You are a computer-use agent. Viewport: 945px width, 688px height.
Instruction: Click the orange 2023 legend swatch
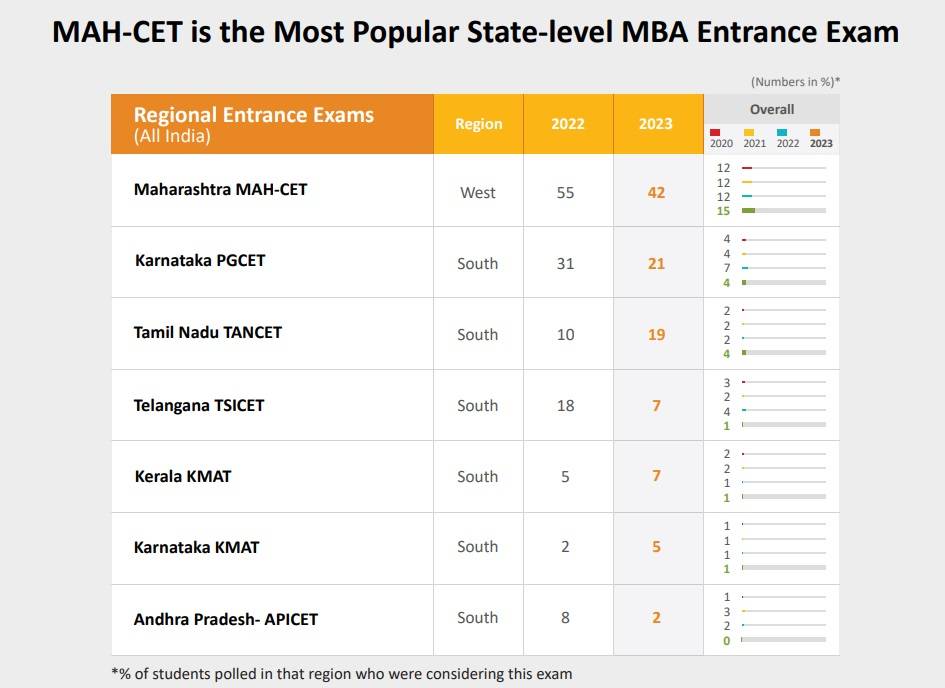pos(815,132)
